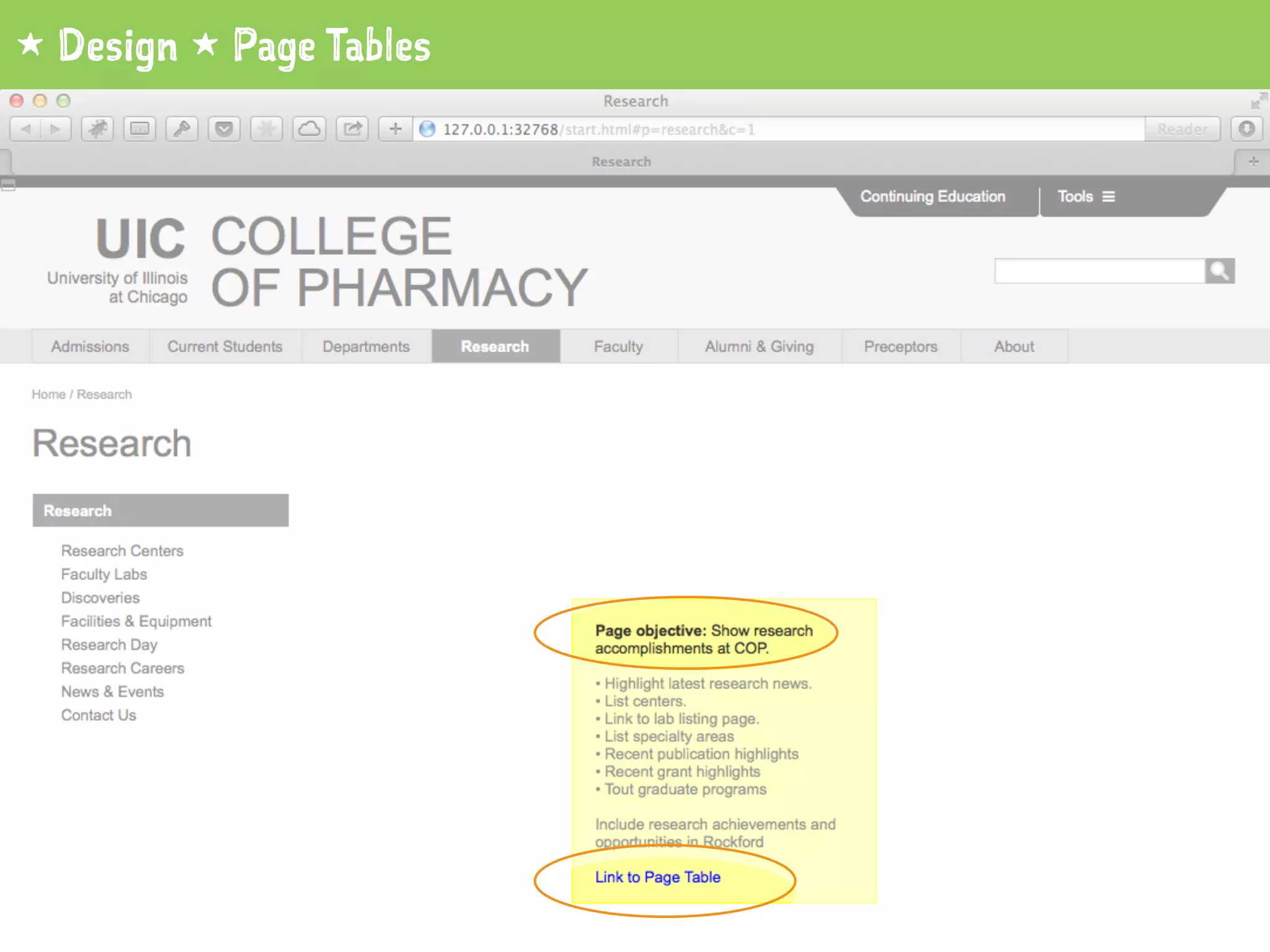Click the Continuing Education tab
This screenshot has height=952, width=1270.
[932, 196]
